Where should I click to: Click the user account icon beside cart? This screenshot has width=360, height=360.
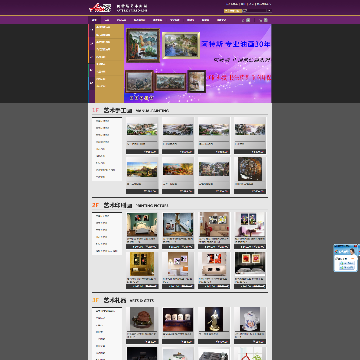click(x=248, y=20)
